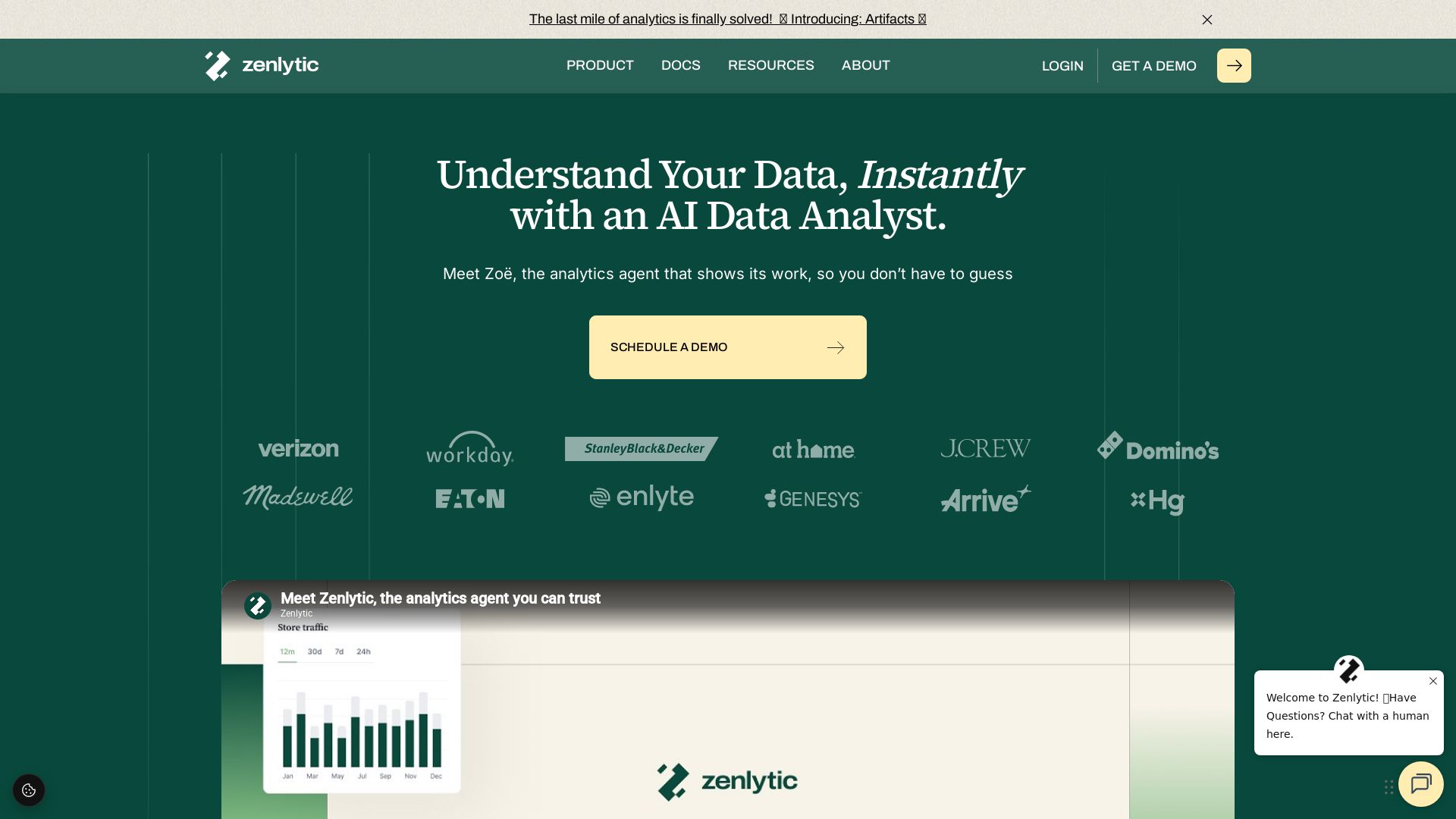The width and height of the screenshot is (1456, 819).
Task: Click the Zenlytic logo in the navbar
Action: (261, 65)
